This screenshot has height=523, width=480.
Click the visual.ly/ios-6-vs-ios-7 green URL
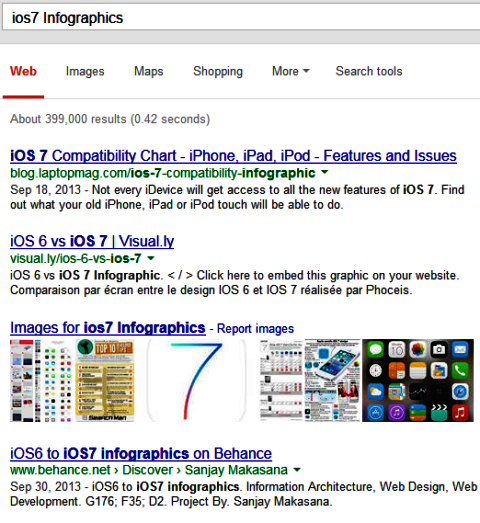coord(76,258)
